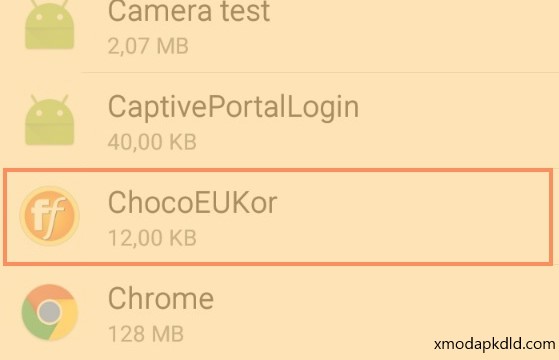
Task: Click the orange highlight border around ChocoEUKor
Action: 278,171
